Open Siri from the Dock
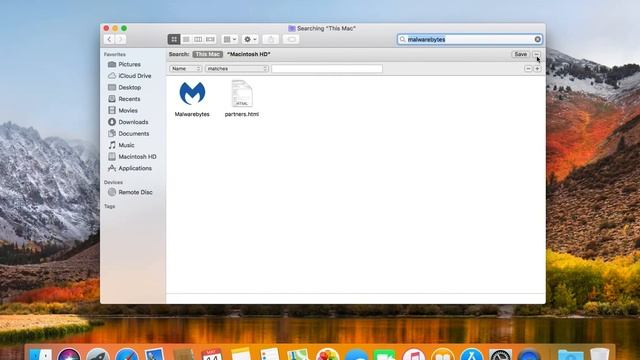 69,354
